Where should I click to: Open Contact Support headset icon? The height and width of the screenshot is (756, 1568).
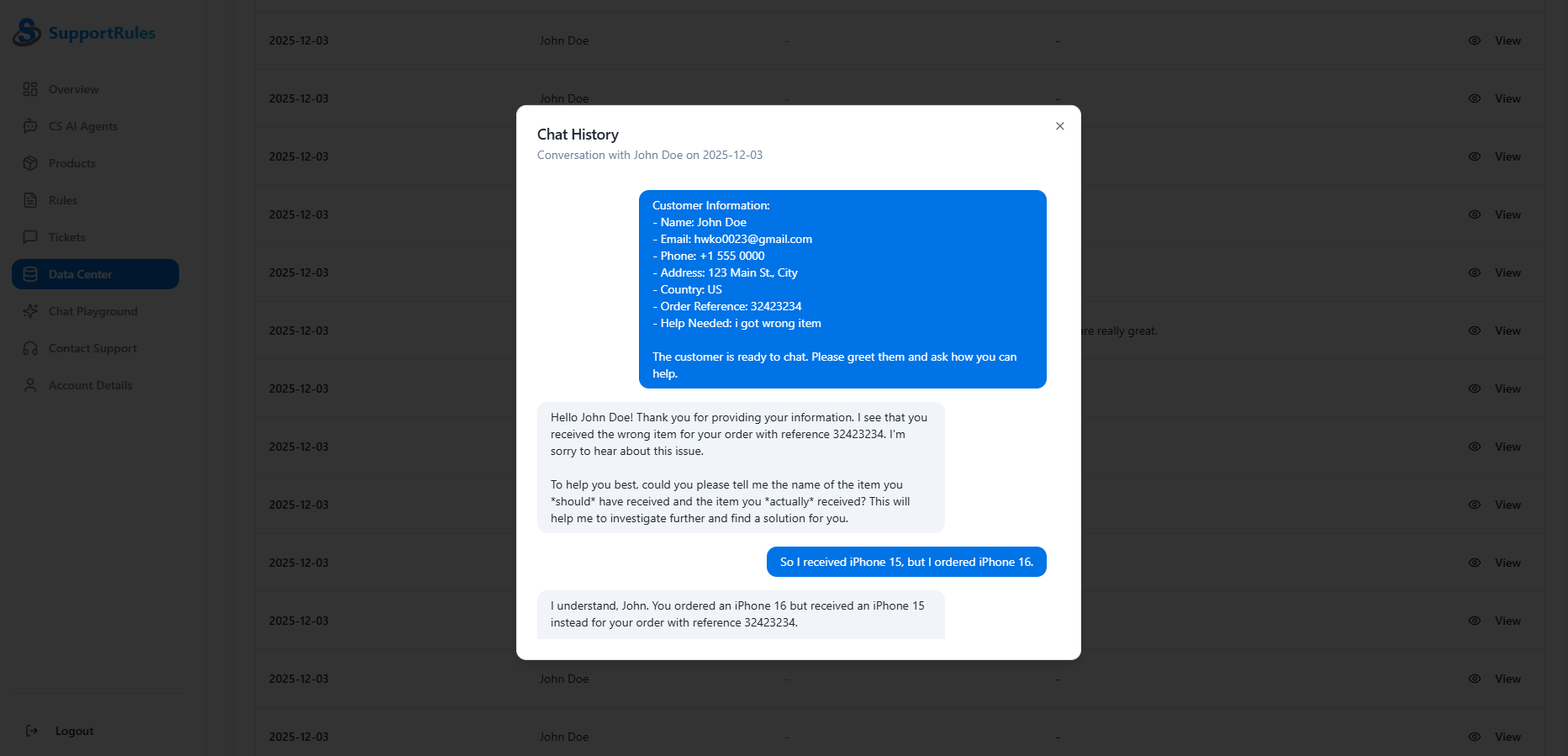tap(31, 347)
